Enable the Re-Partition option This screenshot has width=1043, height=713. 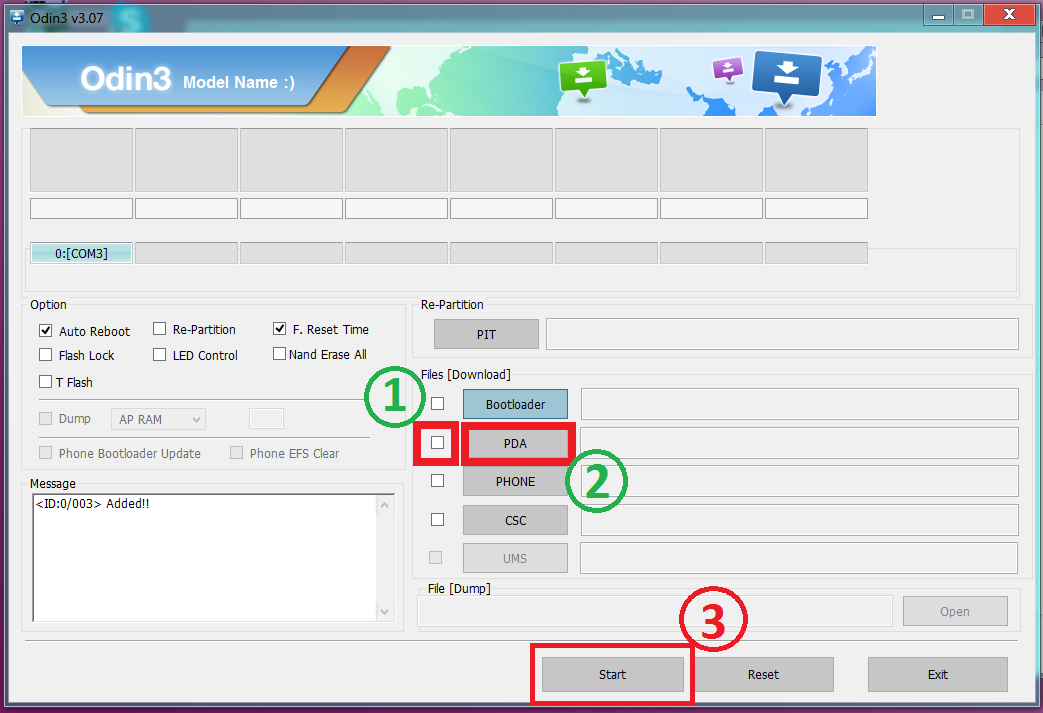pos(160,329)
